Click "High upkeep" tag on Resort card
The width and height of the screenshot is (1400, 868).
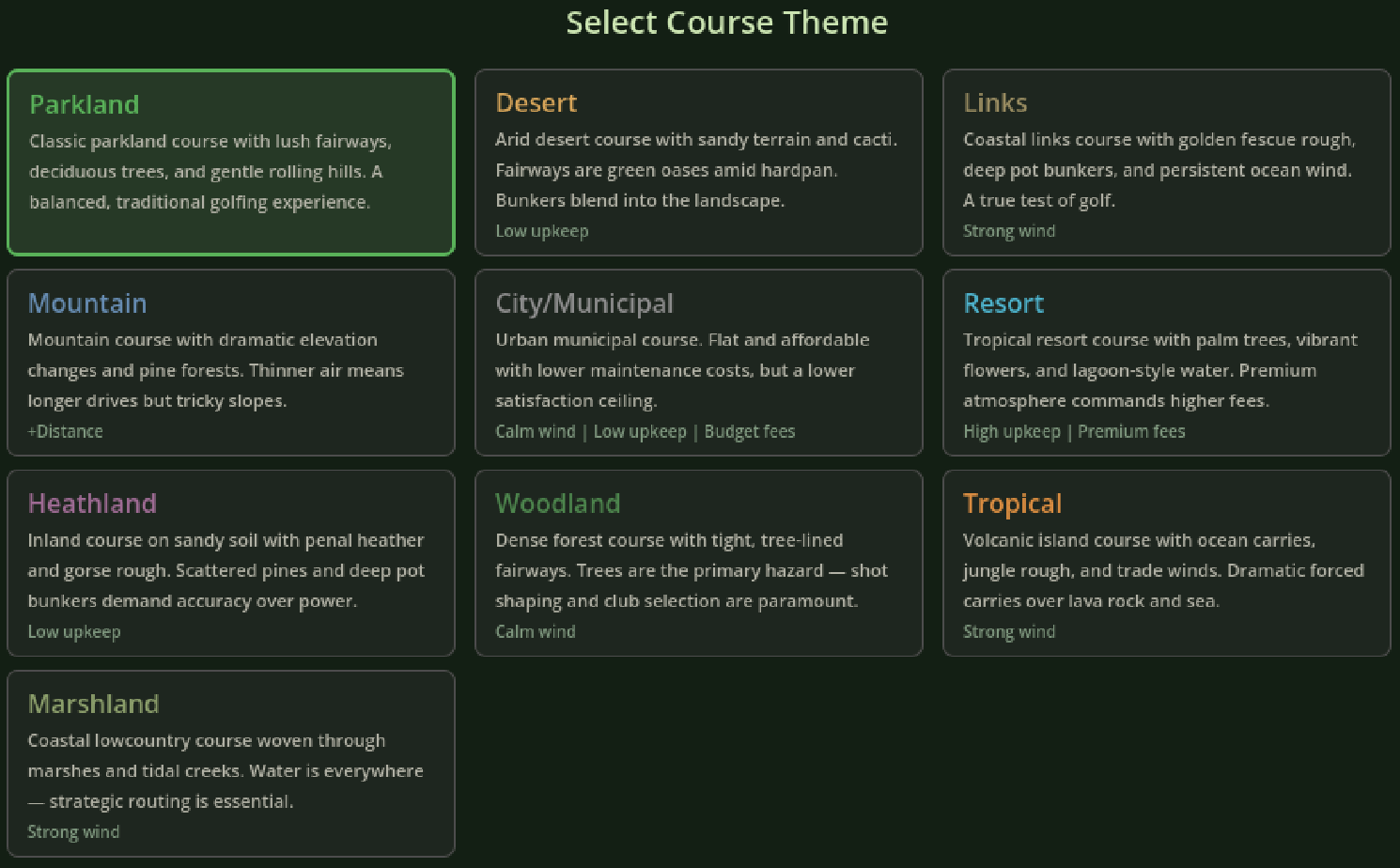(1011, 431)
